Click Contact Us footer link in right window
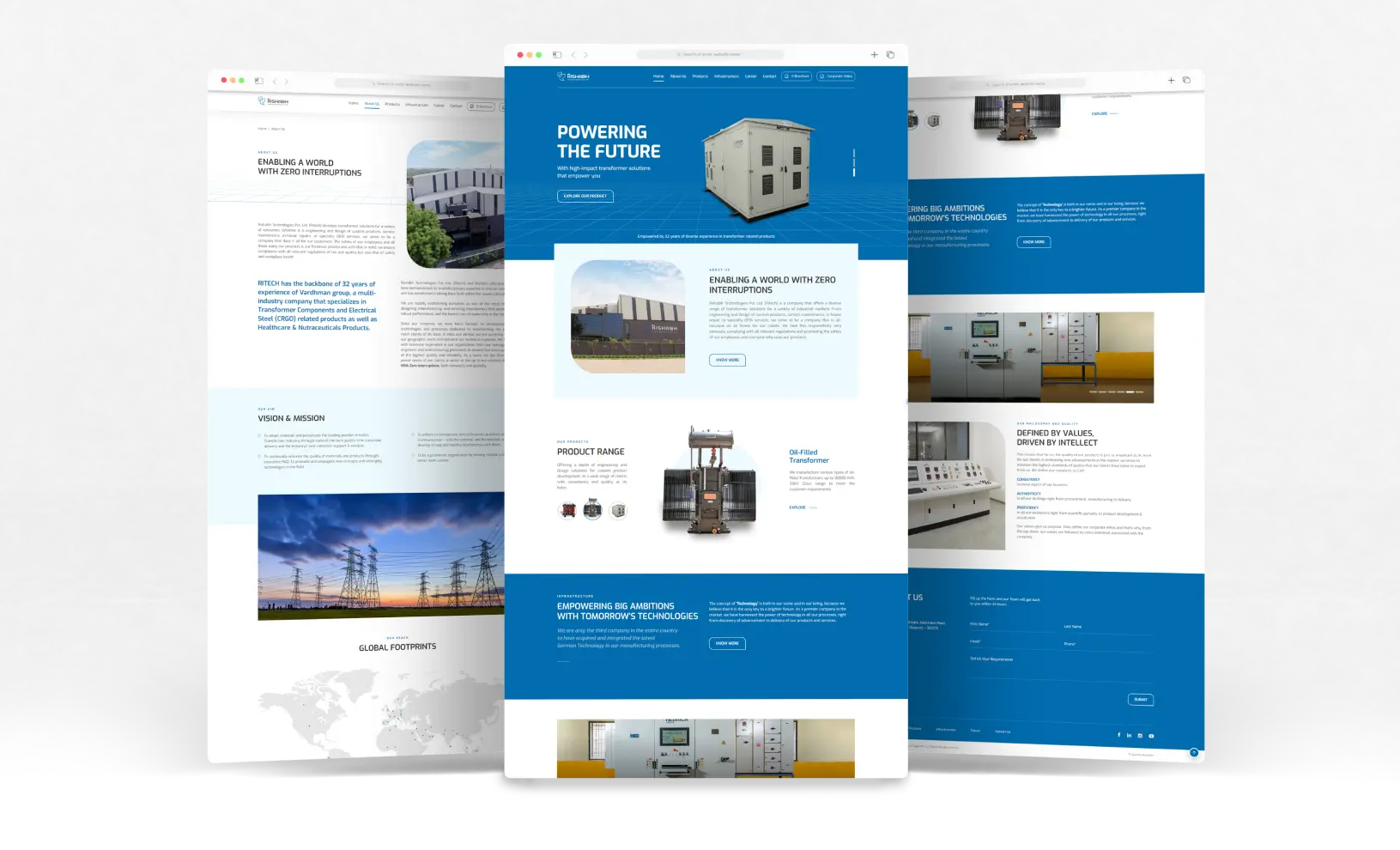The width and height of the screenshot is (1400, 850). [x=1003, y=732]
